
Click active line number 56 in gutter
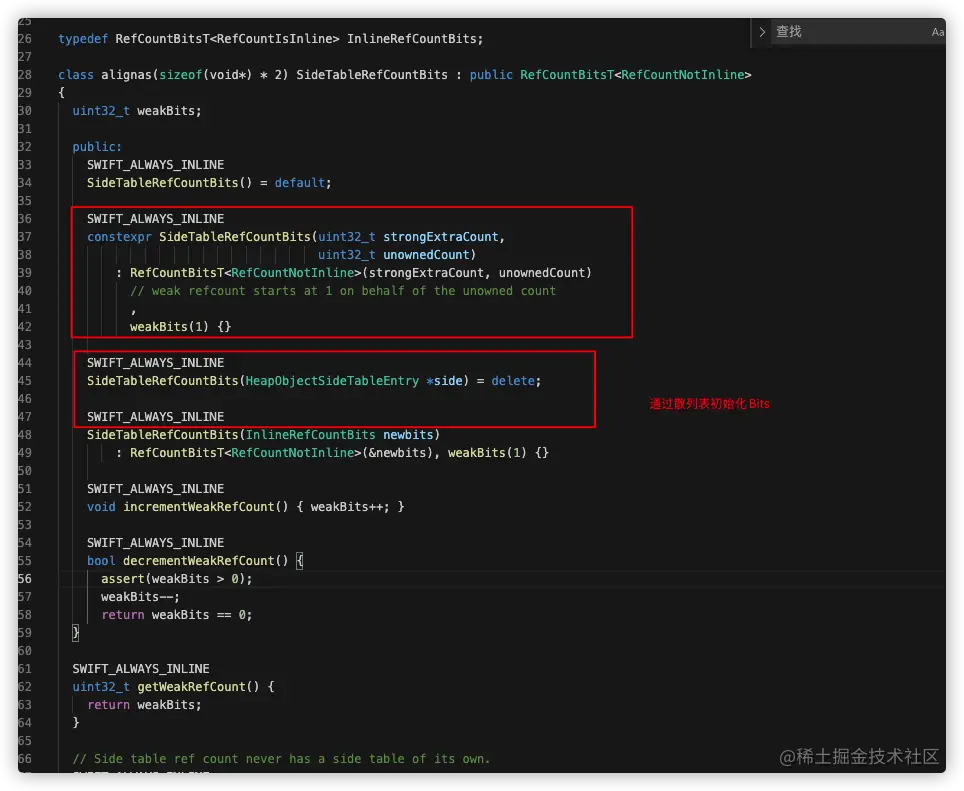tap(25, 579)
